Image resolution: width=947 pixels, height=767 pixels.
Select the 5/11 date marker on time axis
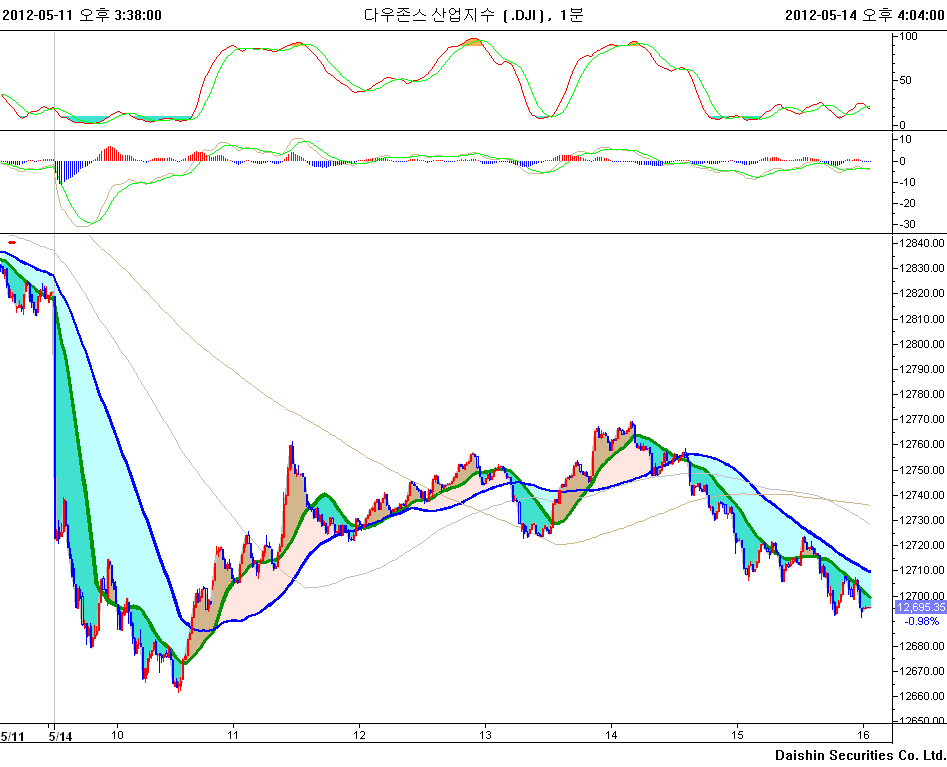click(x=12, y=736)
